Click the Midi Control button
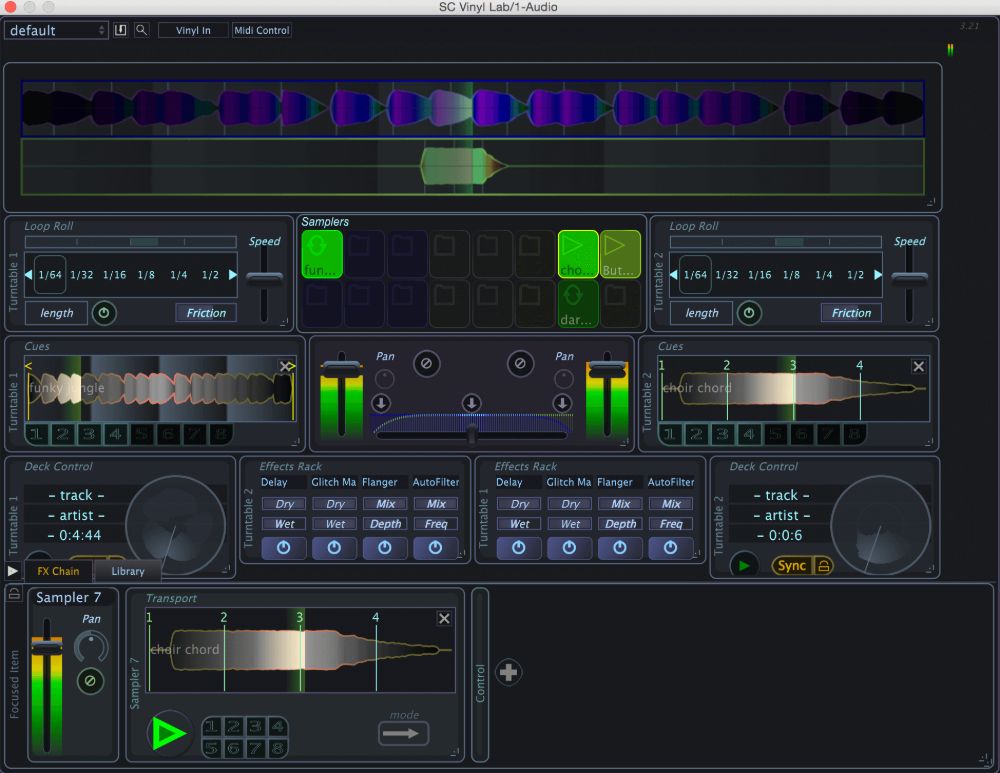 coord(261,30)
